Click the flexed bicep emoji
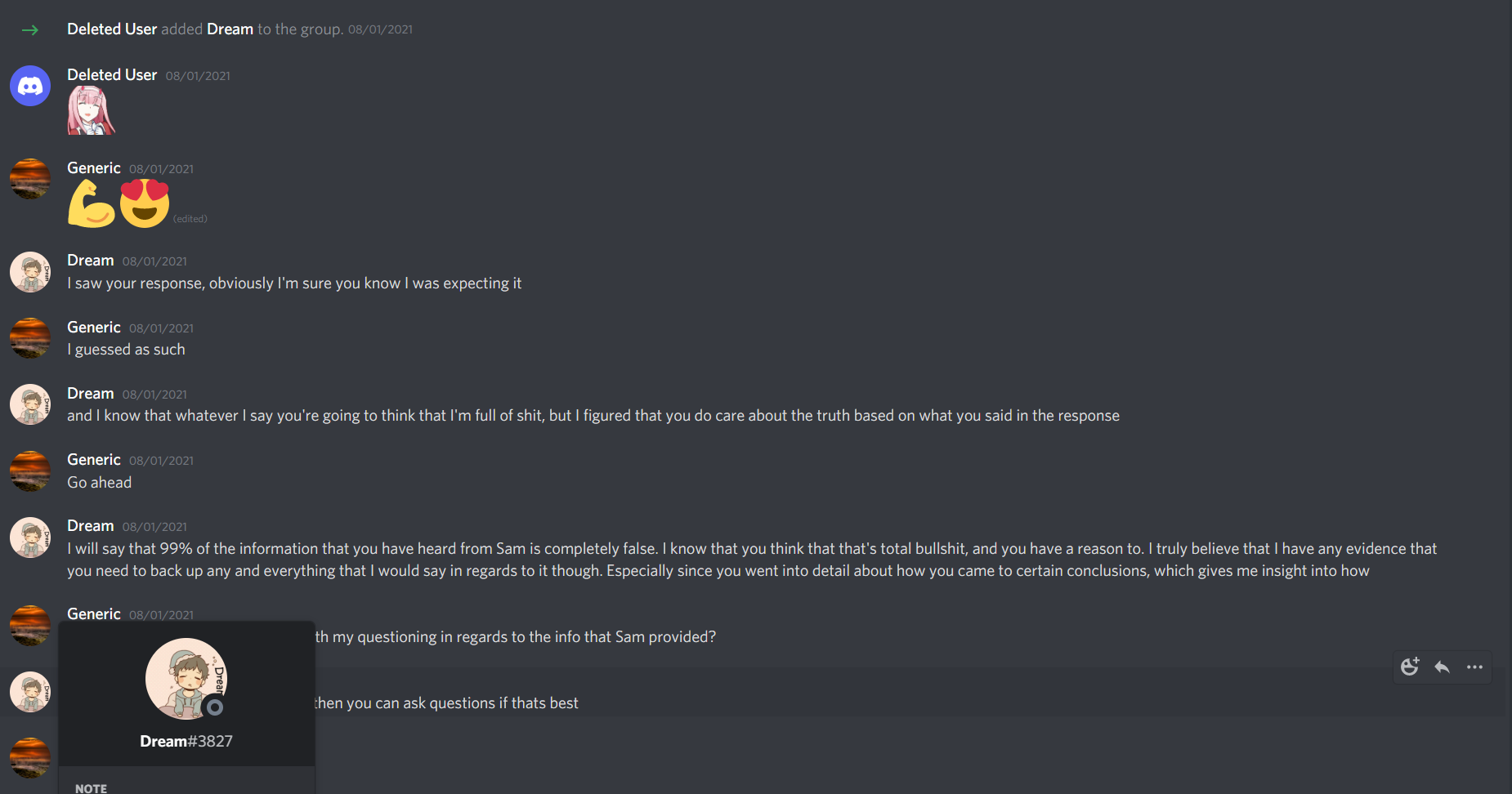Screen dimensions: 1512x794 tap(92, 203)
